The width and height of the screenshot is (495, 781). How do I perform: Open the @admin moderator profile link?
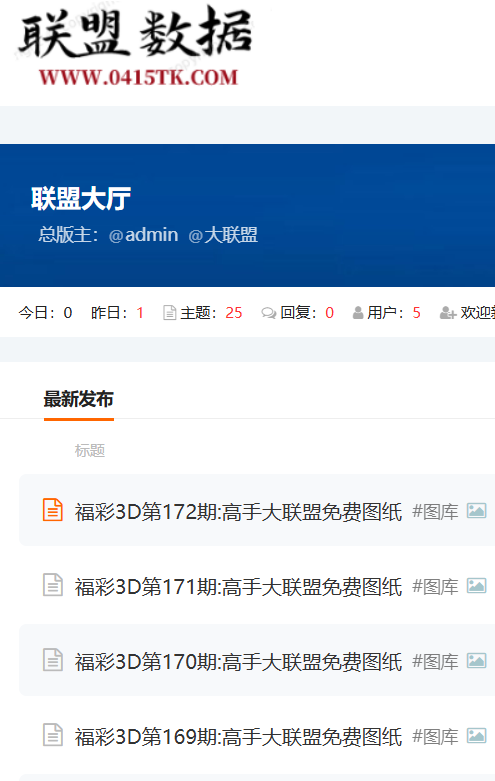[143, 235]
